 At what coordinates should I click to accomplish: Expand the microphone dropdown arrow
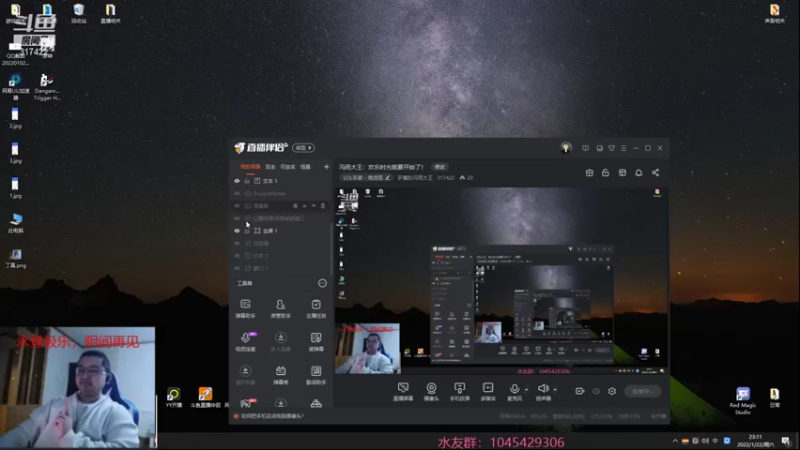[526, 390]
